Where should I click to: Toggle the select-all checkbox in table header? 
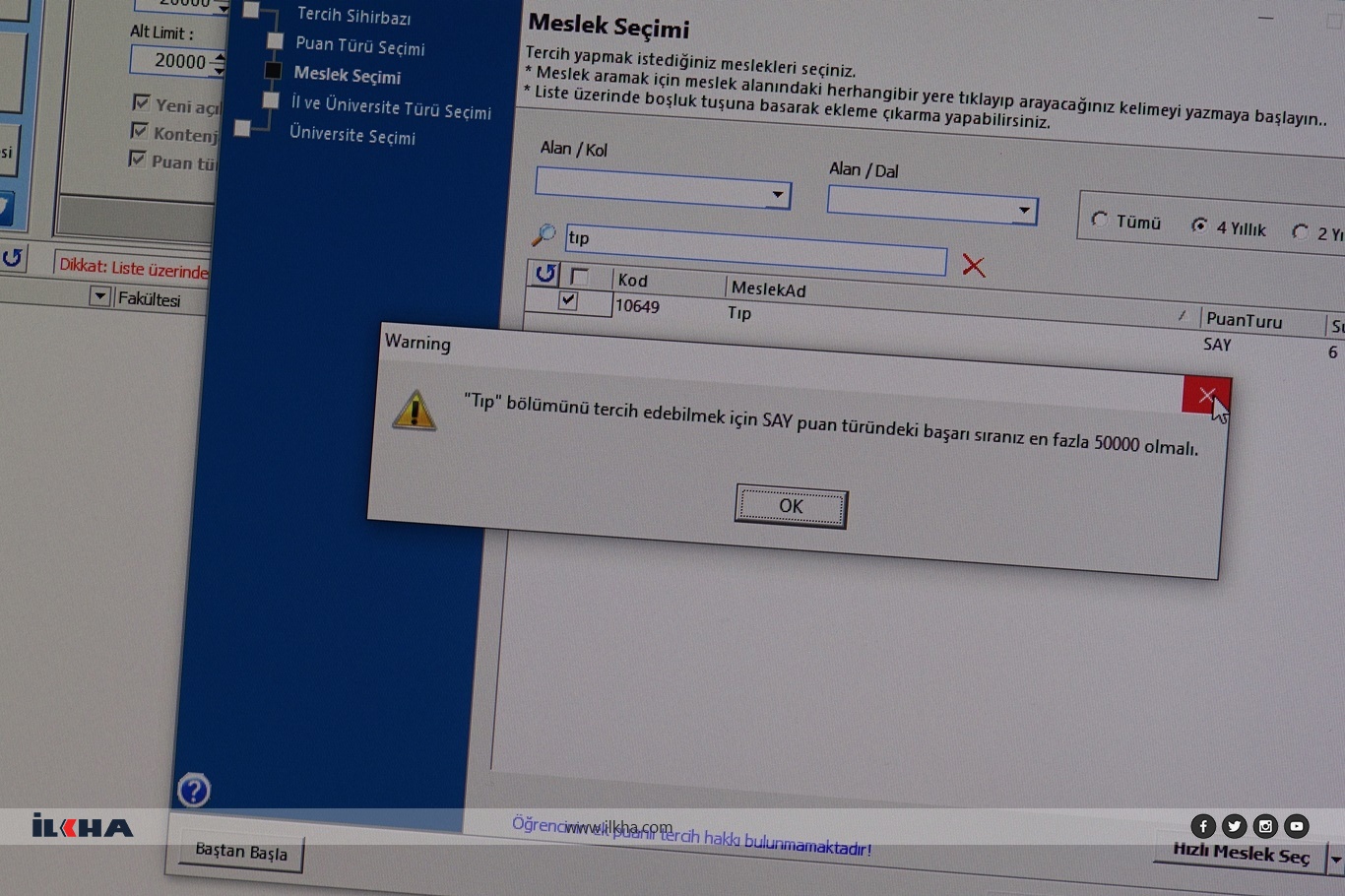coord(579,277)
